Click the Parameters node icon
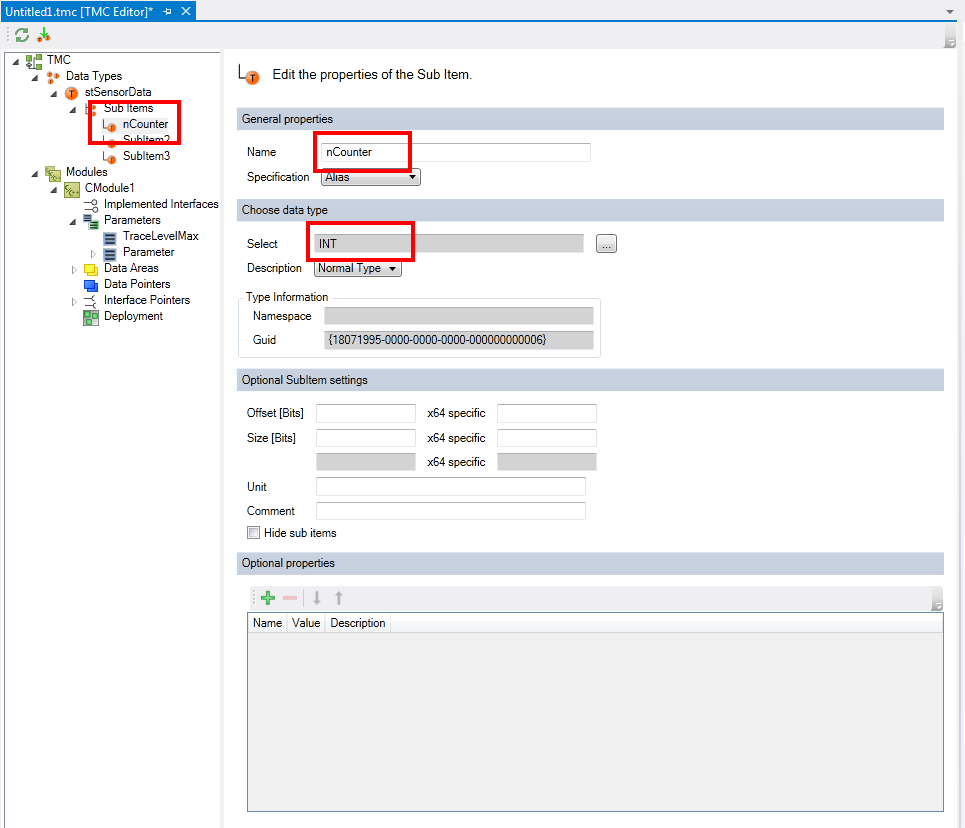This screenshot has height=828, width=965. point(91,220)
